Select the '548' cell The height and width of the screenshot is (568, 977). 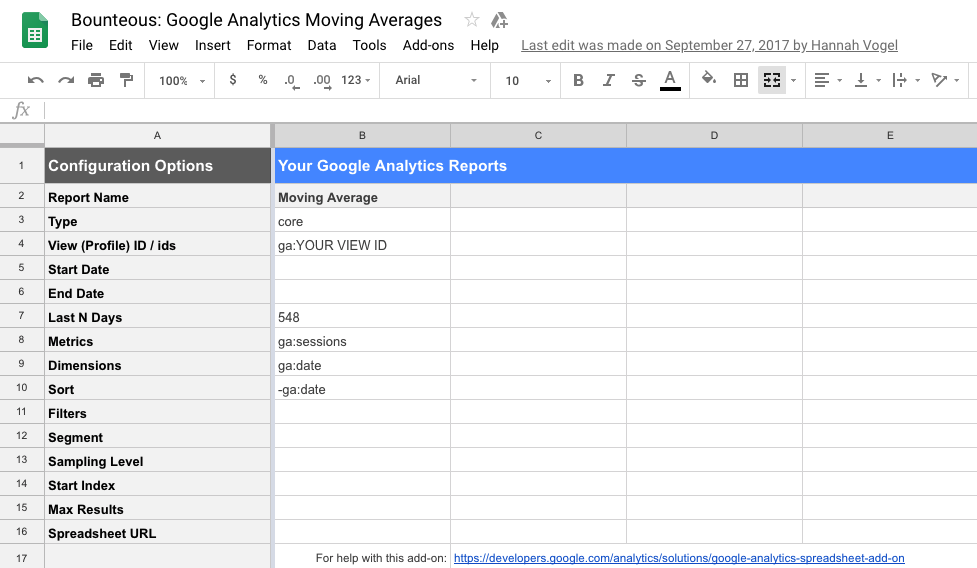click(362, 317)
